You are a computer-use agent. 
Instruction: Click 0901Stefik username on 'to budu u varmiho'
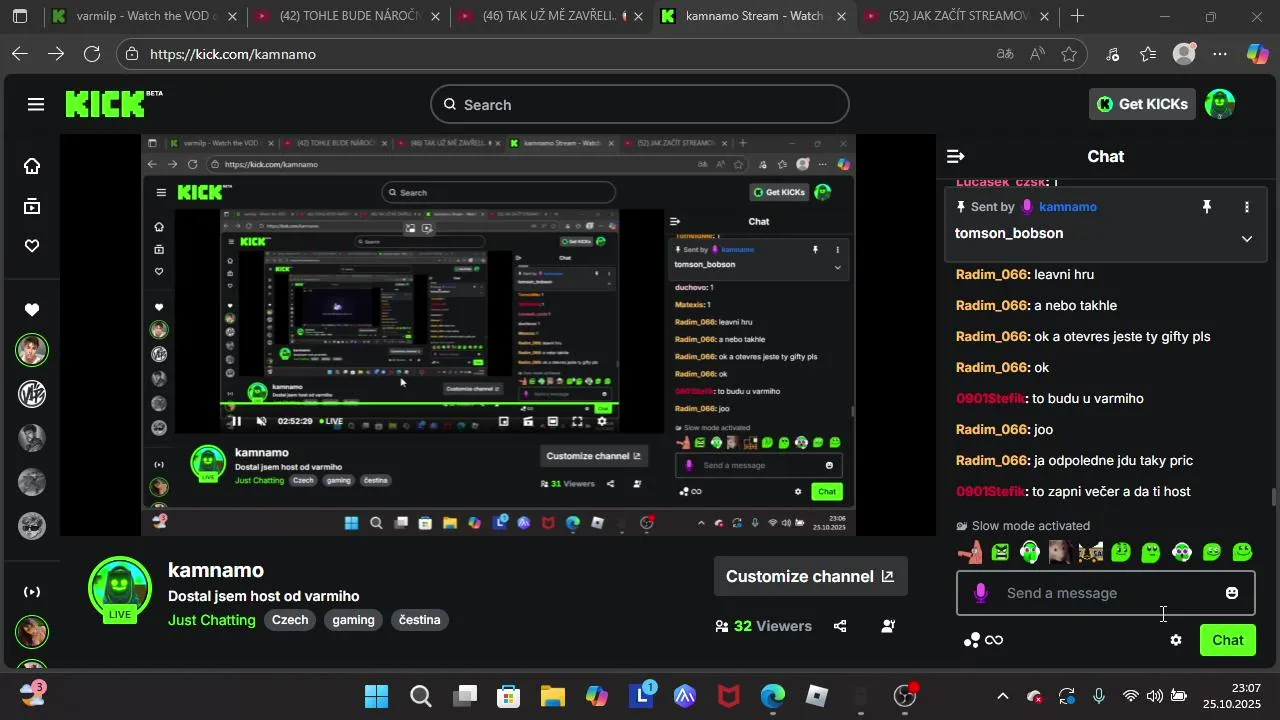[990, 398]
